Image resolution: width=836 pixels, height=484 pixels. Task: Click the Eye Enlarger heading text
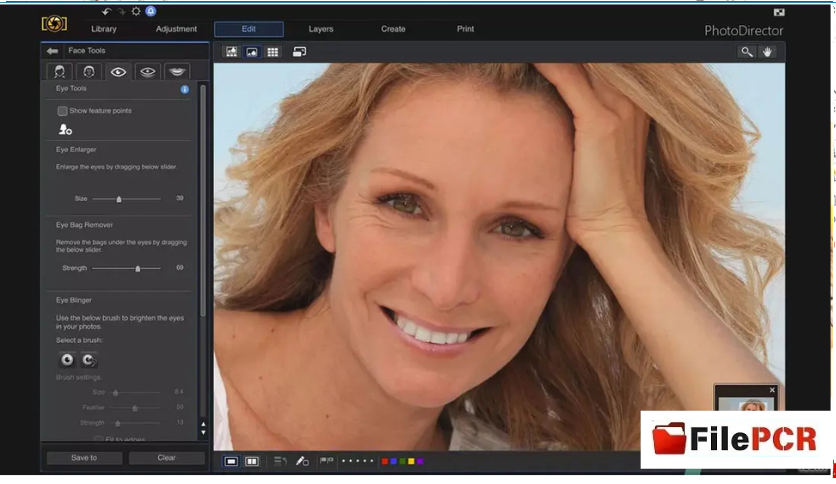tap(76, 150)
